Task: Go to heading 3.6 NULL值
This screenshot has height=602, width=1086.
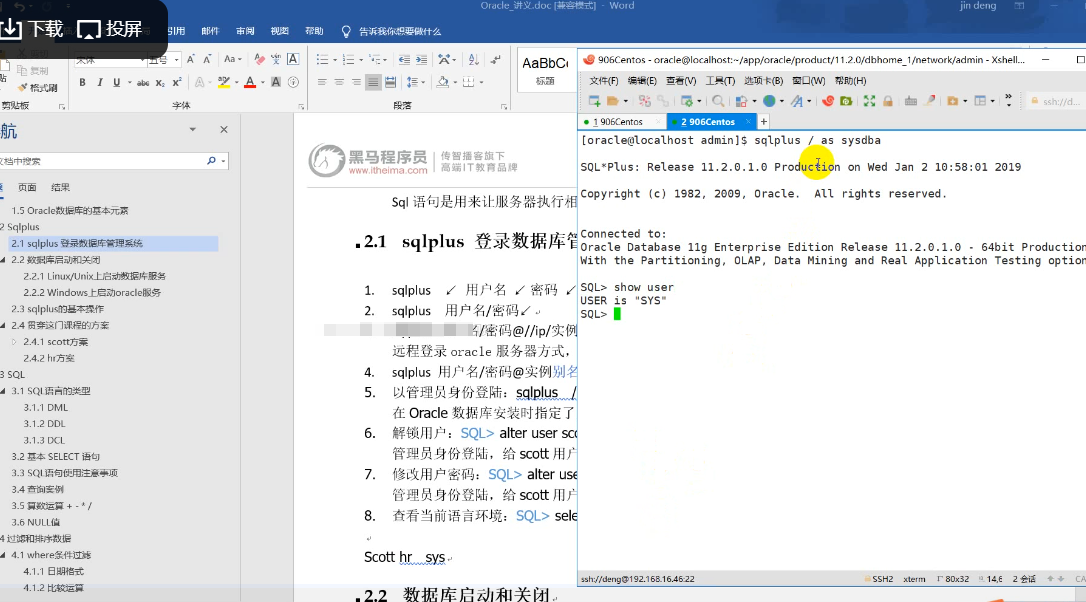Action: (35, 522)
